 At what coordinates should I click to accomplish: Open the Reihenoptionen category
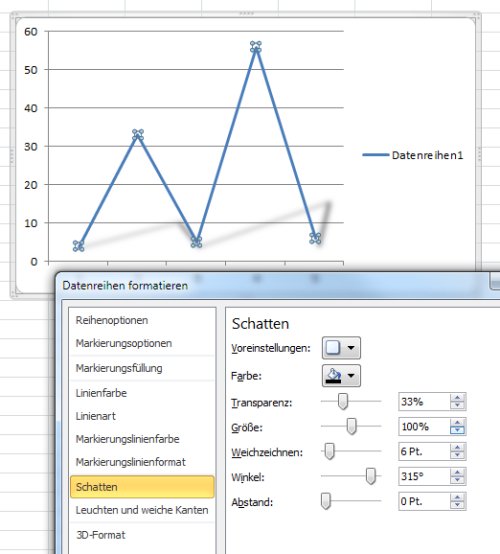point(112,320)
